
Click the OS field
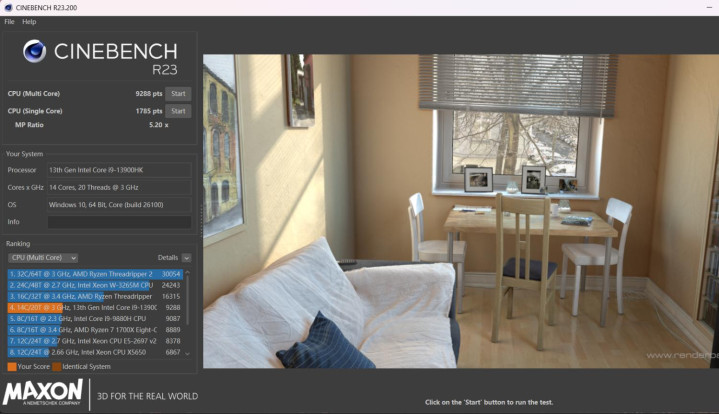click(x=119, y=205)
